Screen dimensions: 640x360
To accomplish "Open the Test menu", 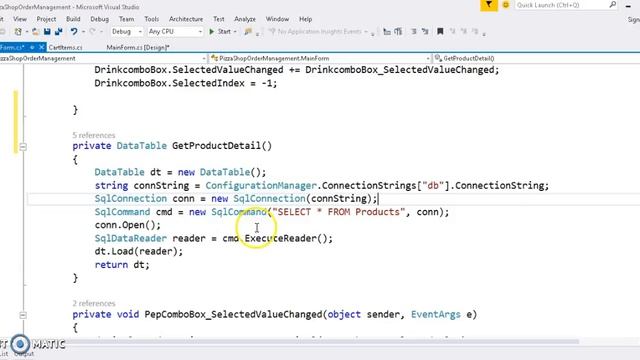I will pyautogui.click(x=219, y=19).
